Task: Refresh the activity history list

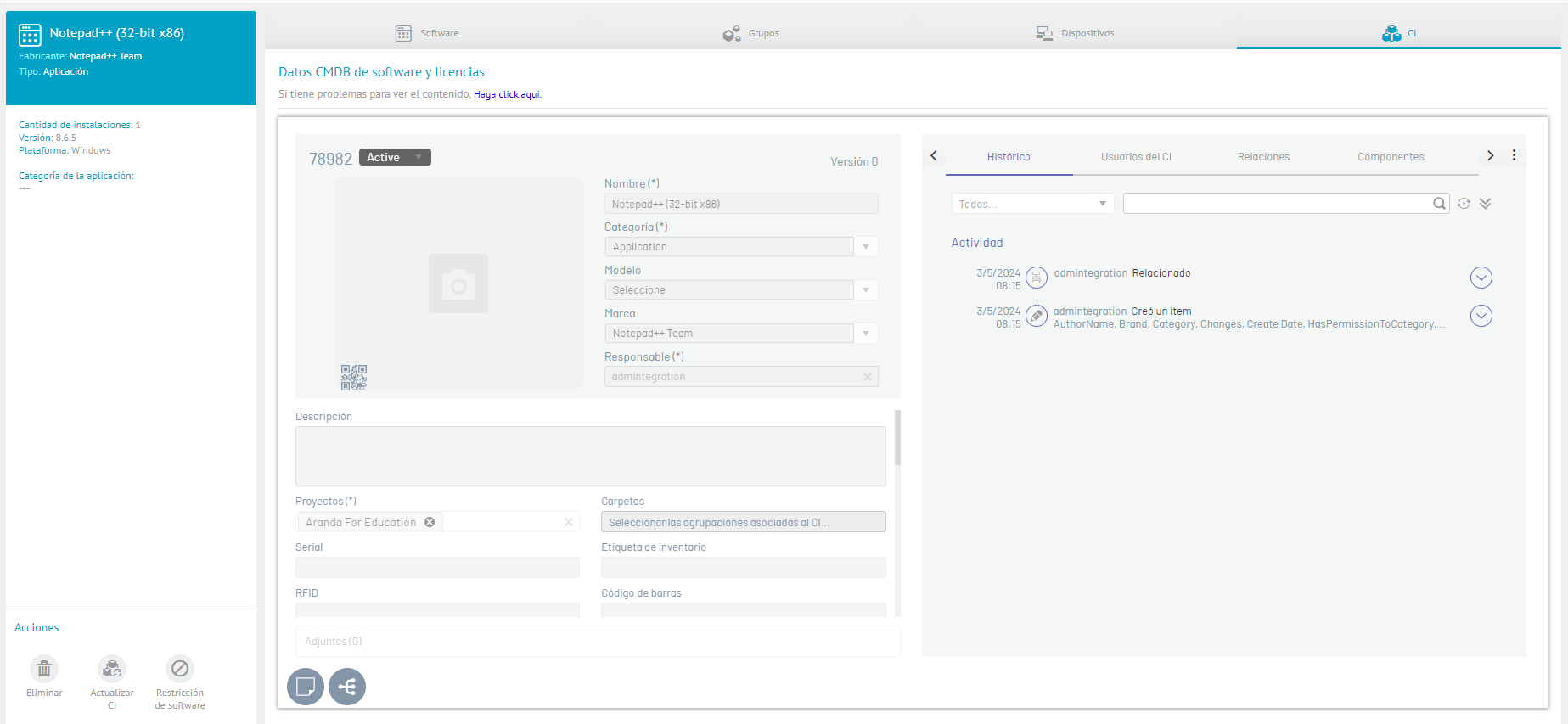Action: tap(1464, 204)
